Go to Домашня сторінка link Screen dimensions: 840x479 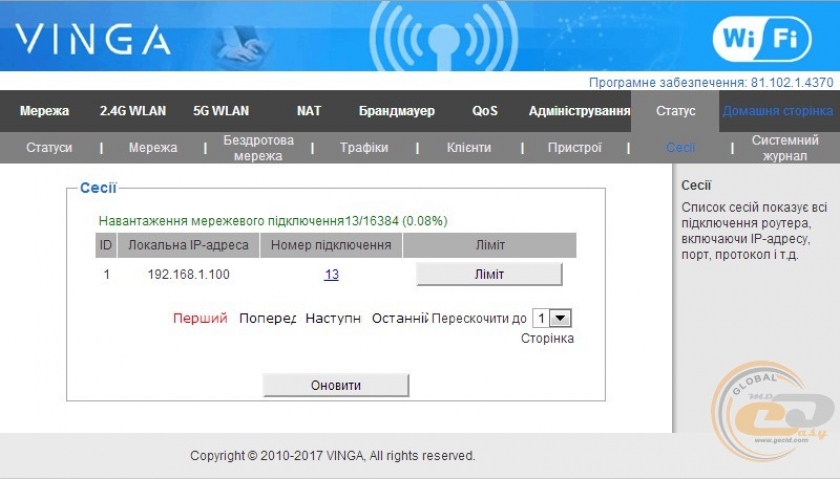tap(777, 111)
